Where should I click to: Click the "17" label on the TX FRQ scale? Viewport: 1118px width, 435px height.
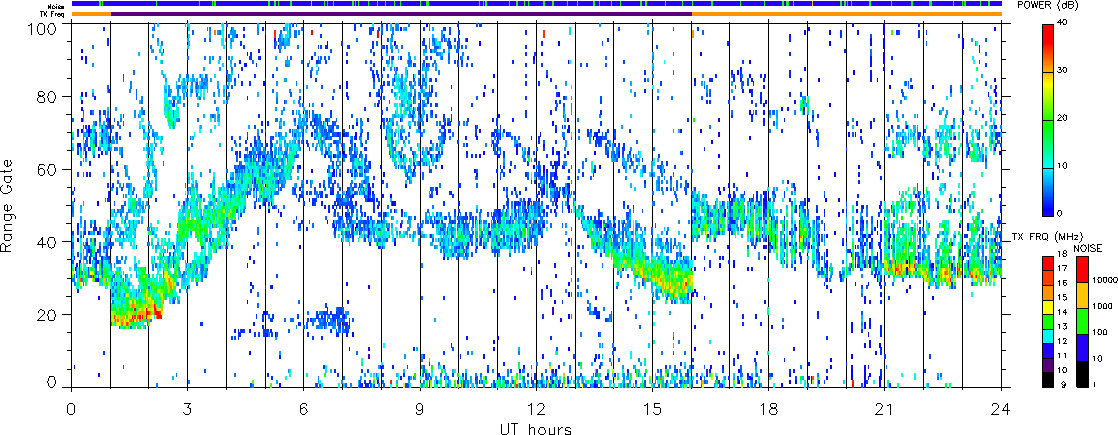click(x=1061, y=268)
